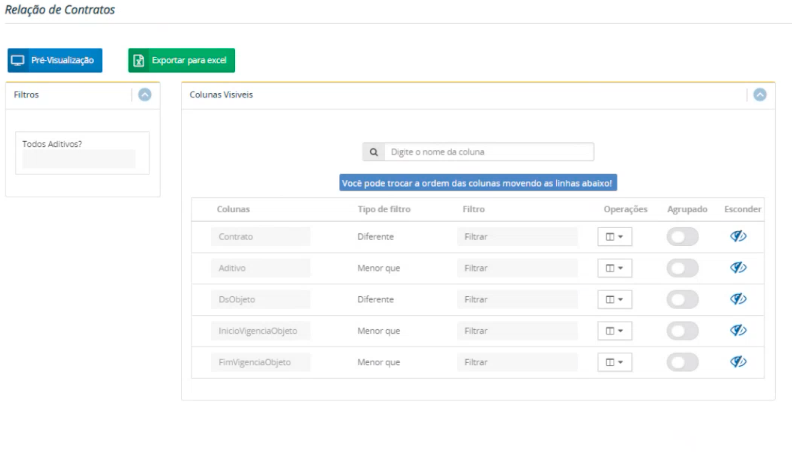Collapse the Filtros panel

click(144, 95)
